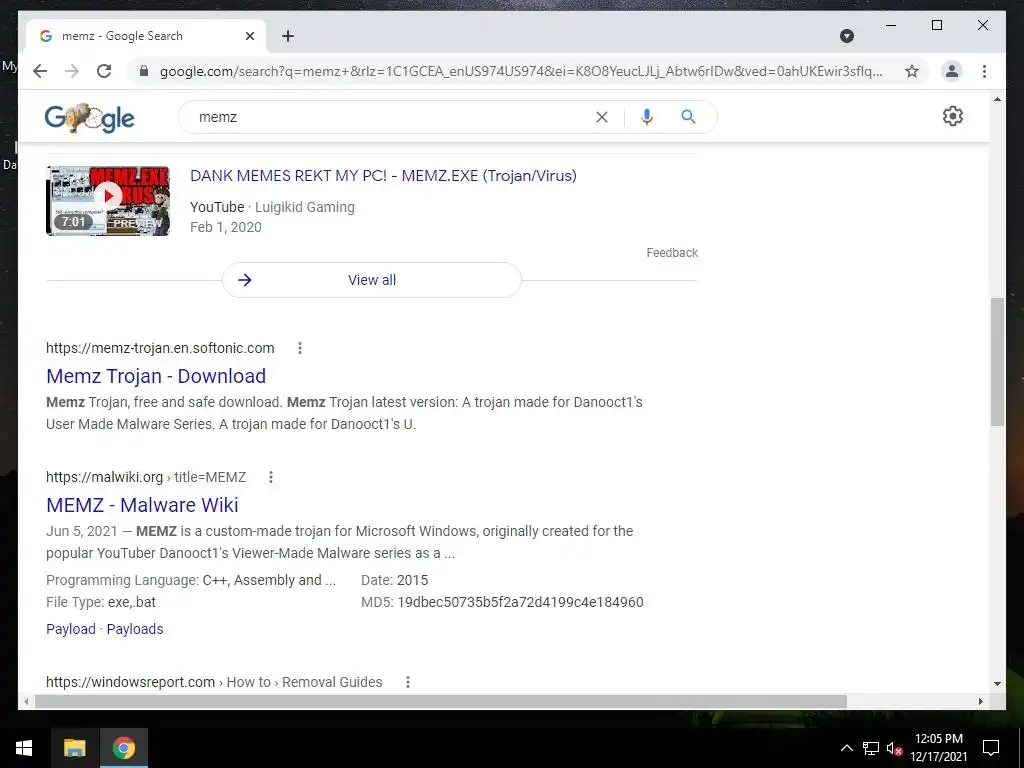
Task: Start voice search with microphone
Action: 647,117
